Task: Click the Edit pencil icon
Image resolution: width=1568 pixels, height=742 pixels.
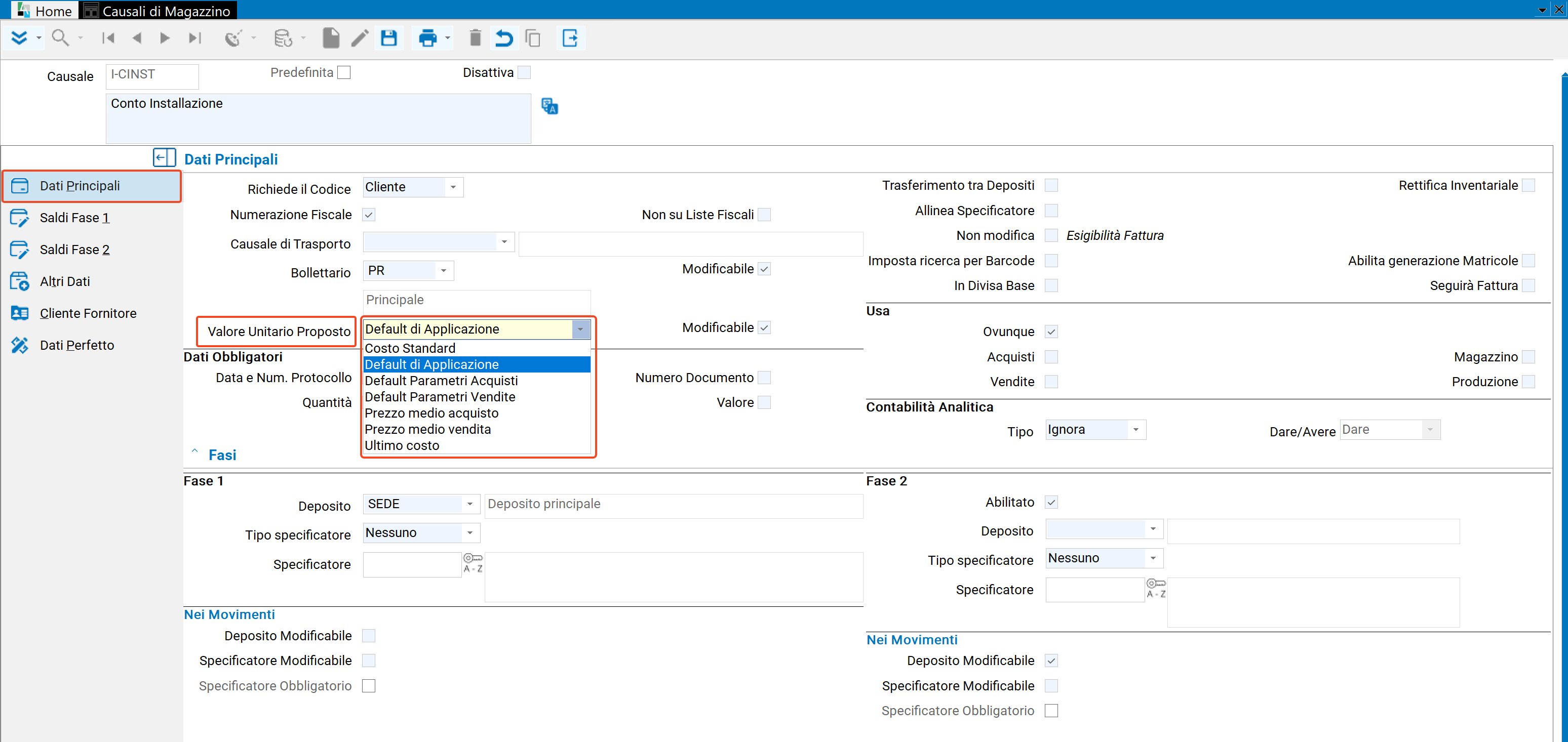Action: (x=359, y=38)
